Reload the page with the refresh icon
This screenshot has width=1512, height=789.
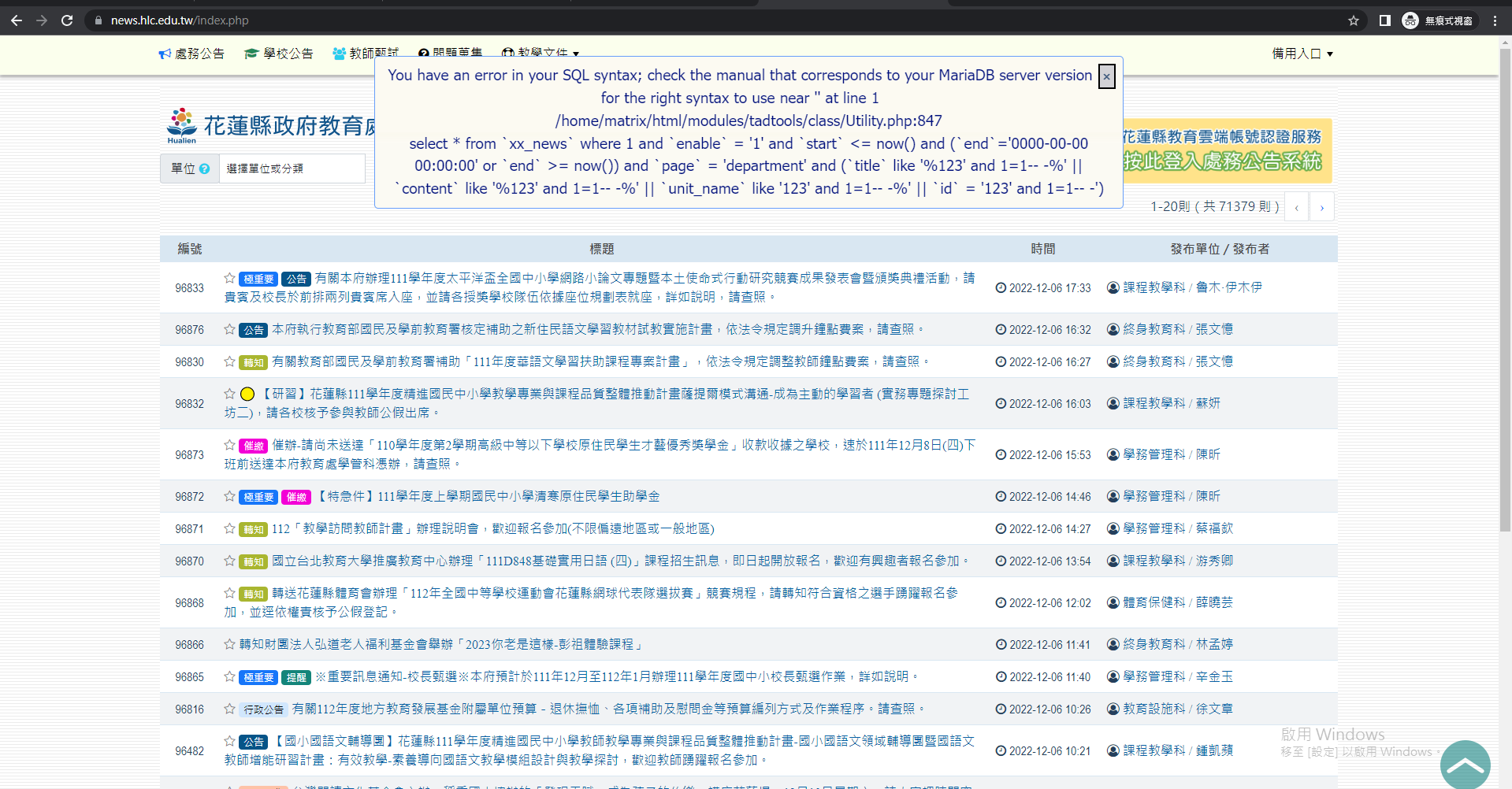point(67,20)
